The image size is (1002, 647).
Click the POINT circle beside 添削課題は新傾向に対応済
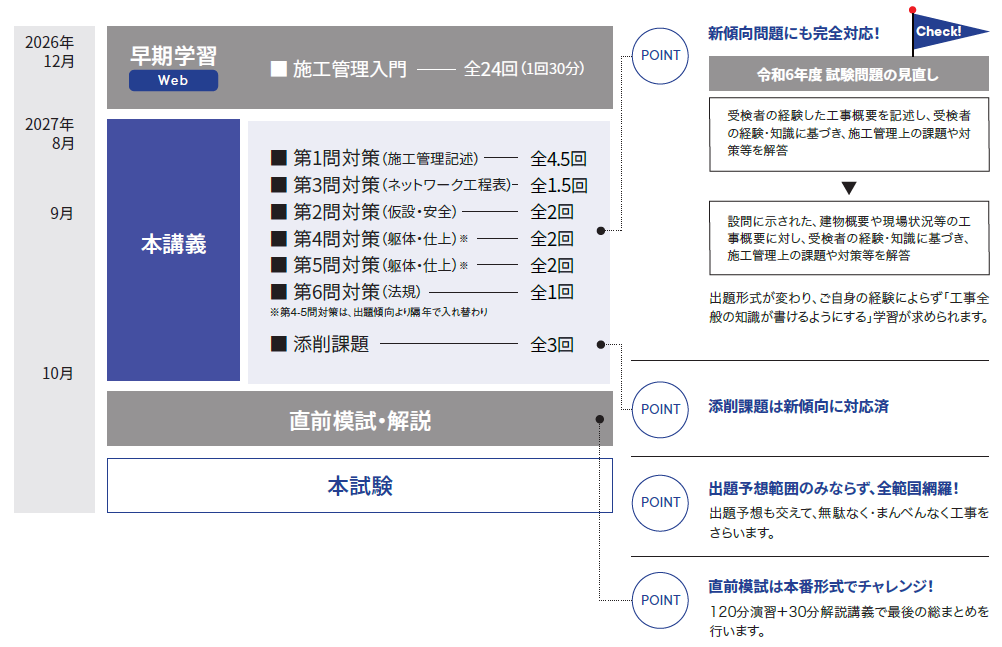point(660,409)
